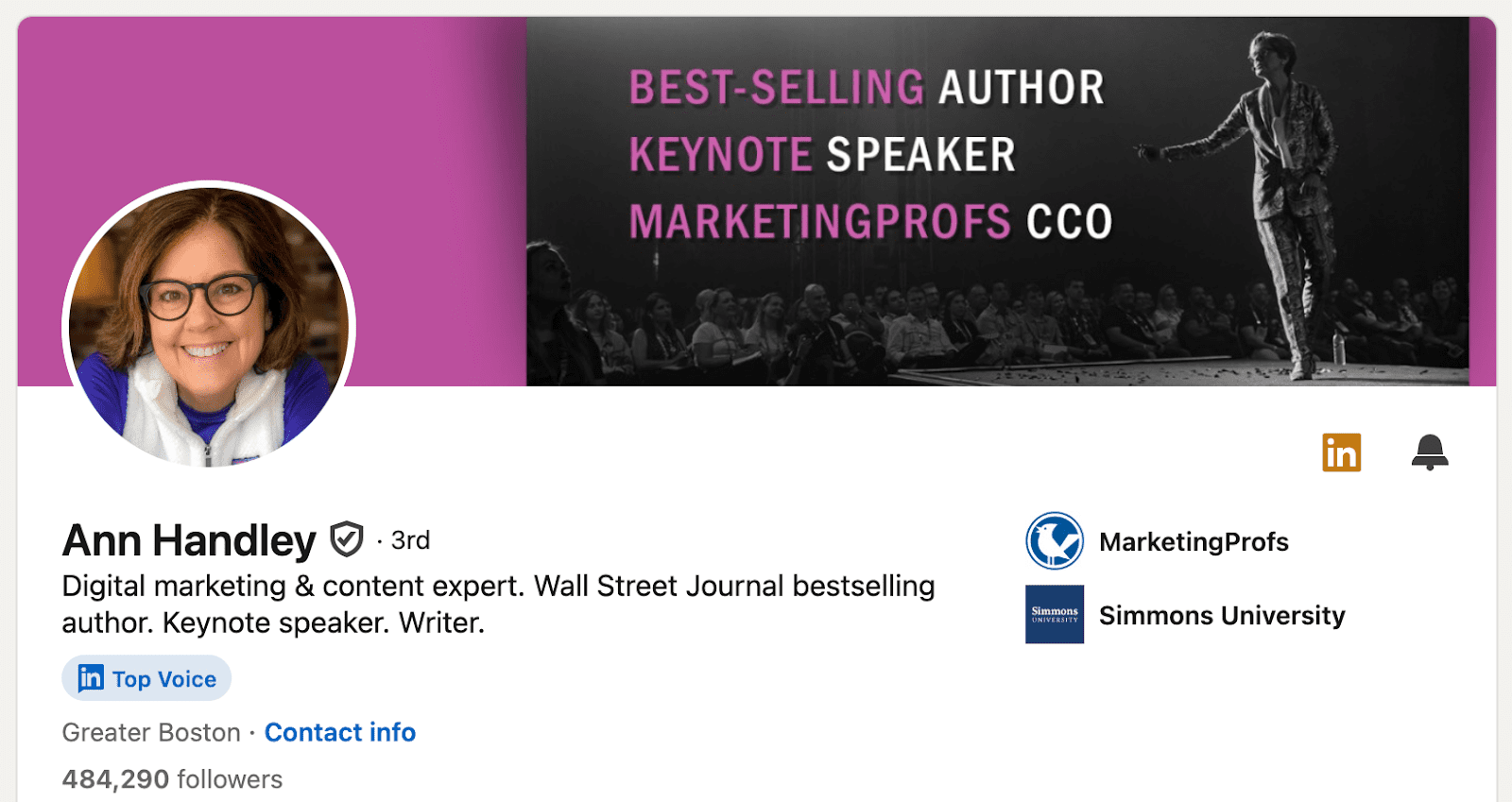
Task: Click the BEST-SELLING AUTHOR banner text
Action: point(867,88)
